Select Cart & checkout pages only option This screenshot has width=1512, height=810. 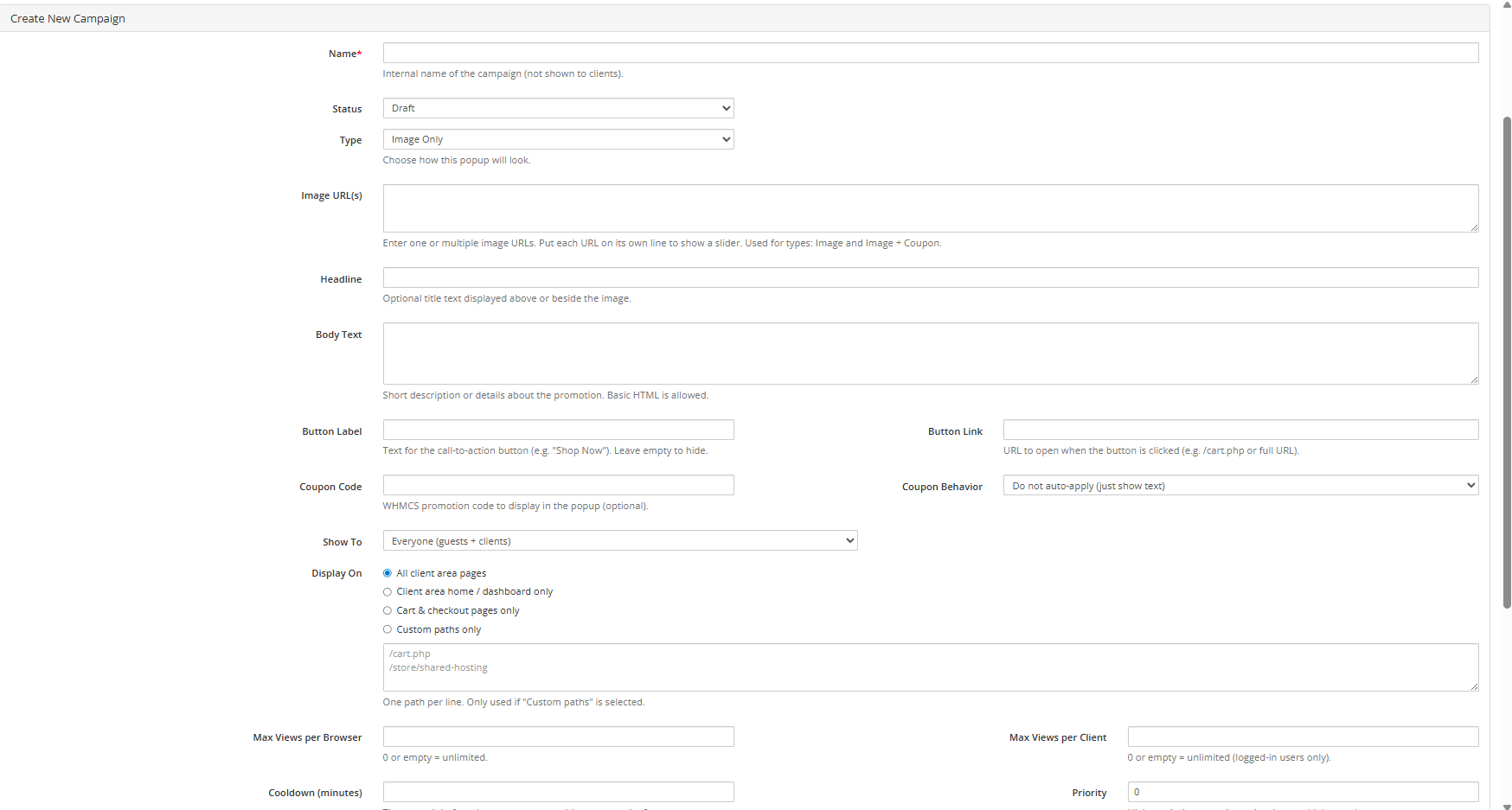[388, 611]
